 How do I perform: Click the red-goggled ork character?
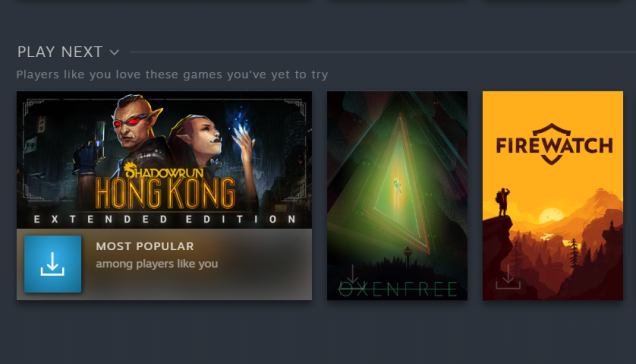pos(134,134)
